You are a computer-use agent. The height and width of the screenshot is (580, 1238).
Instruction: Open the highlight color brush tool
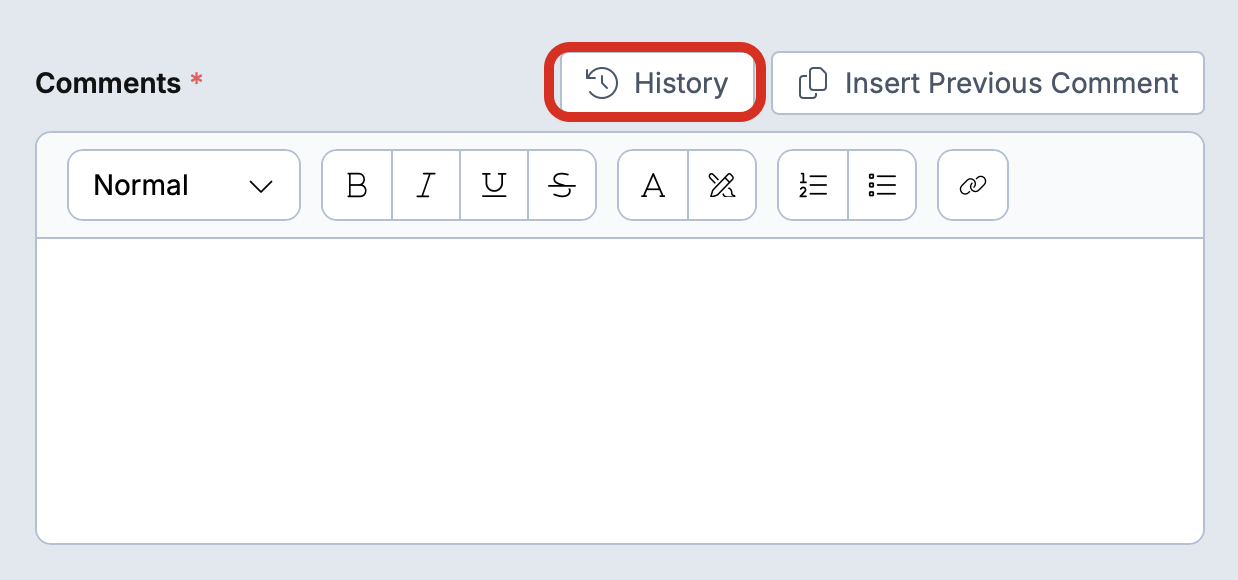click(x=722, y=185)
